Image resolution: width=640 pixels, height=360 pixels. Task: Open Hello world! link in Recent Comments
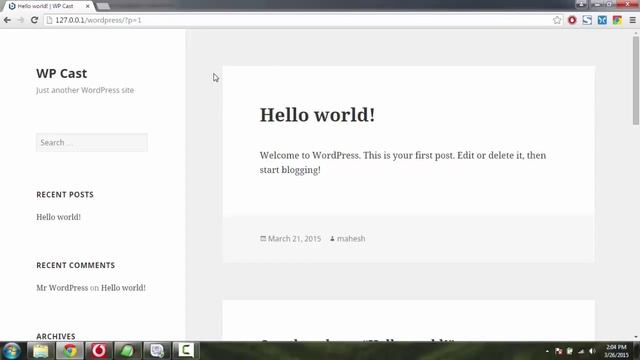(x=123, y=288)
